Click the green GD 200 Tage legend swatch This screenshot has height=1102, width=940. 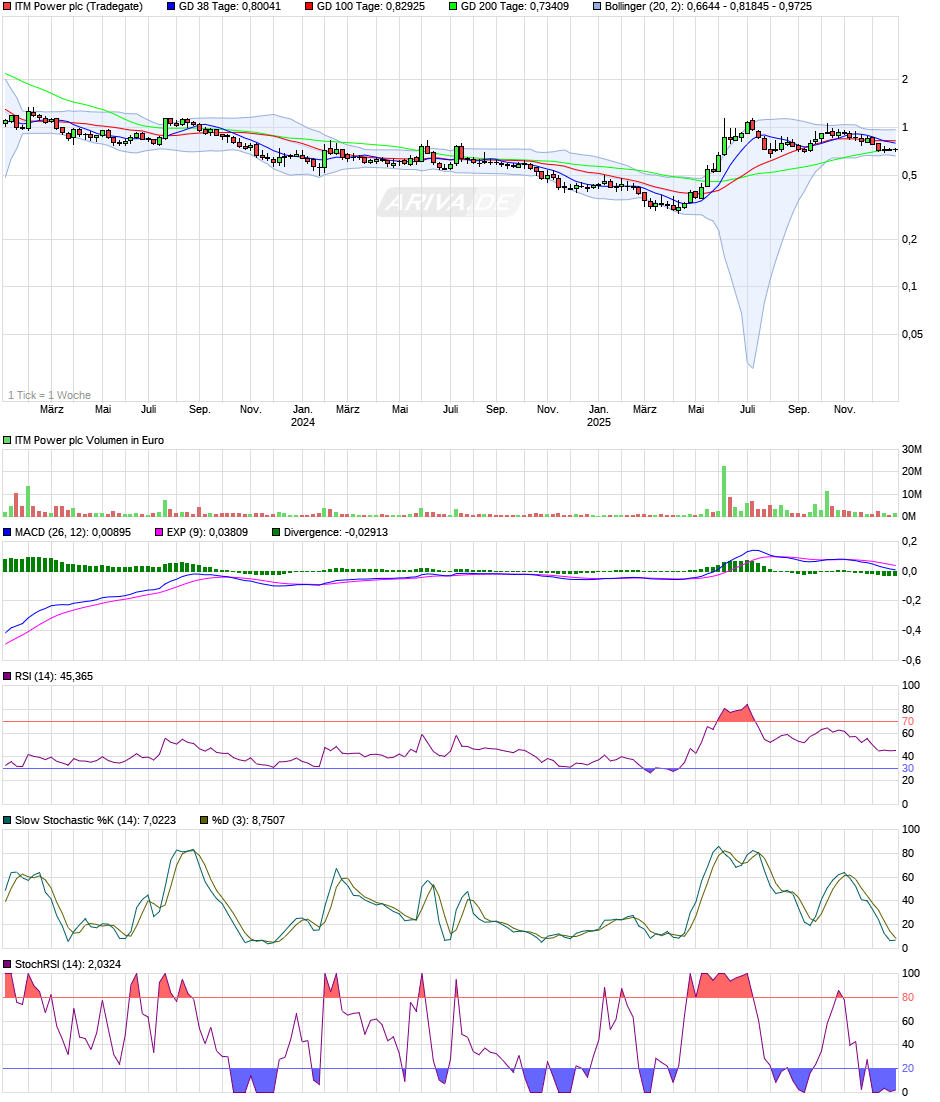click(x=453, y=6)
